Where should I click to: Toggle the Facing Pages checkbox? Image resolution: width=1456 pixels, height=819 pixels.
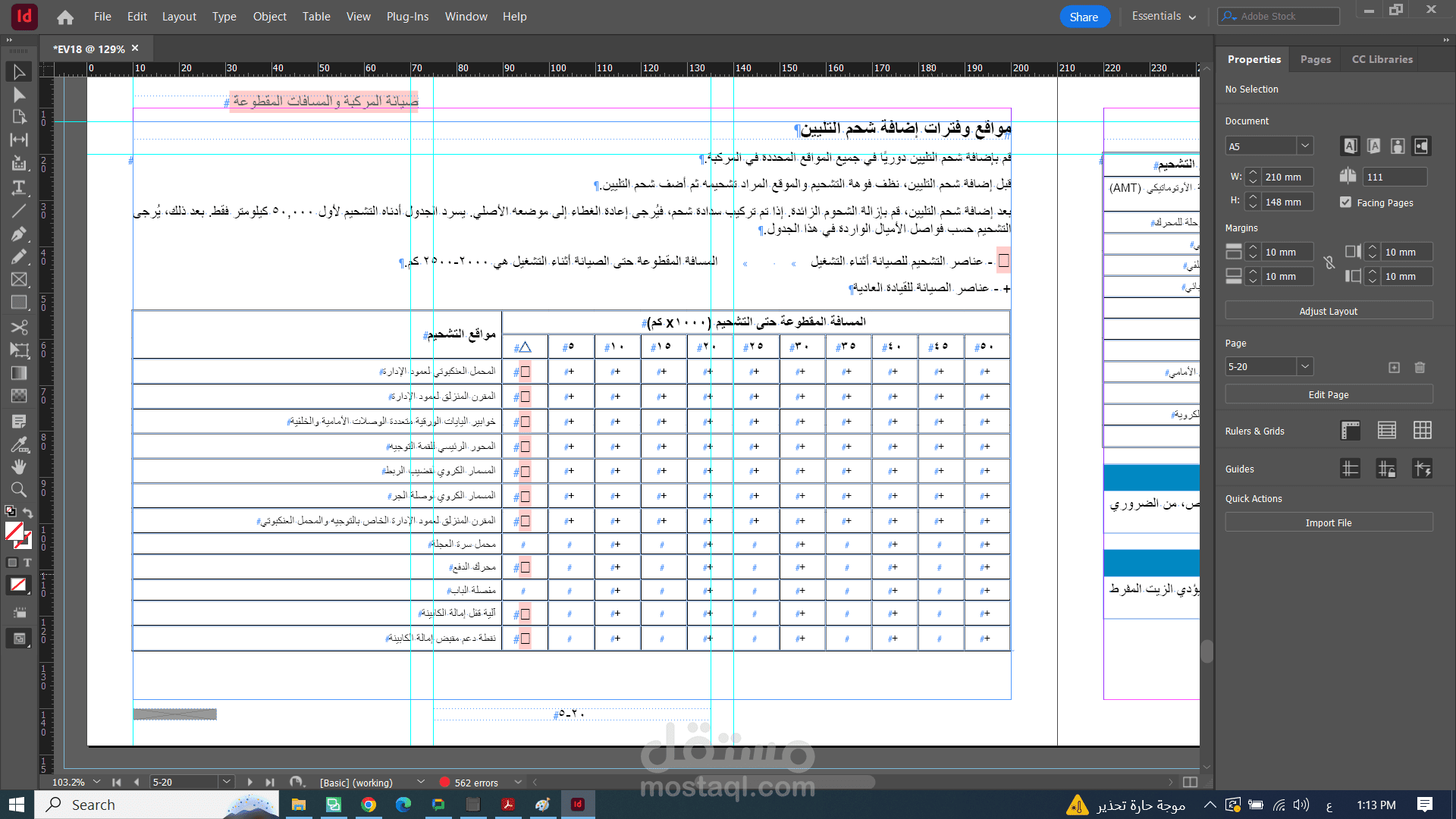pos(1345,202)
